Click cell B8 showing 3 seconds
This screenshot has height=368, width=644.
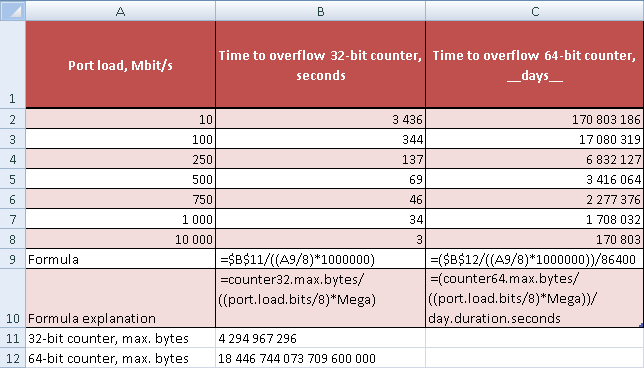pos(320,239)
